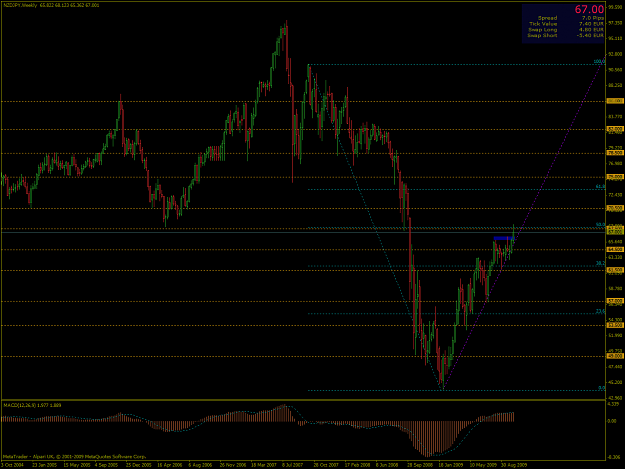Click the 100.0 Fibonacci level label
The width and height of the screenshot is (625, 469).
click(x=599, y=62)
